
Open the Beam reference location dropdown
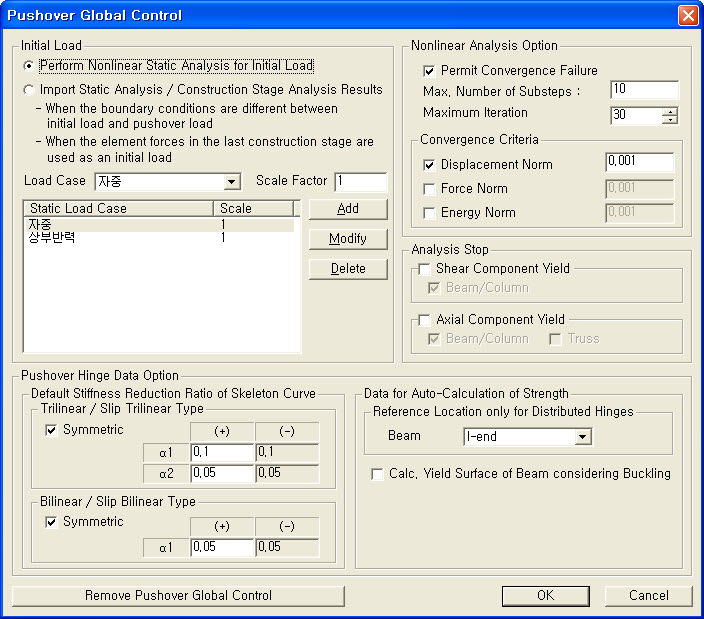click(582, 437)
